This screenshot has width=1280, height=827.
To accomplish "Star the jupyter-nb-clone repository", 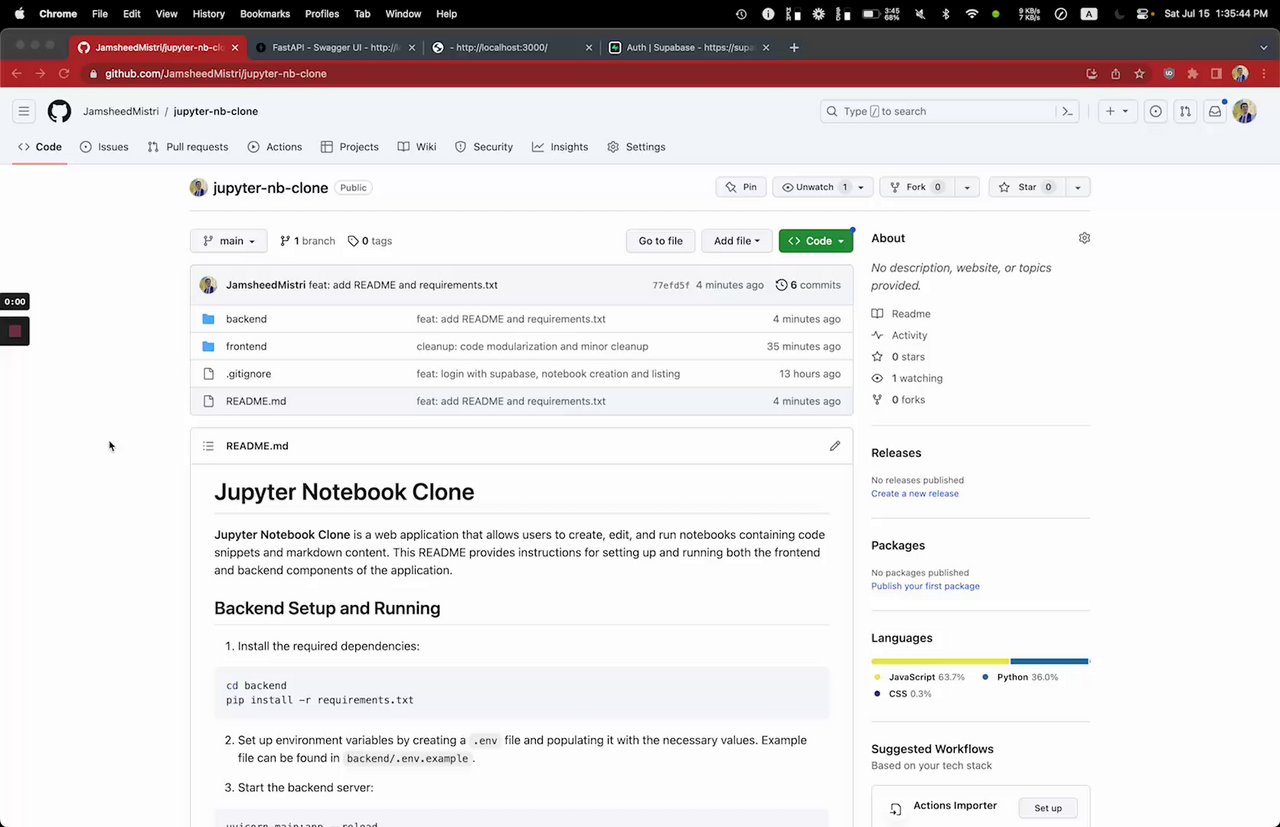I will 1026,187.
